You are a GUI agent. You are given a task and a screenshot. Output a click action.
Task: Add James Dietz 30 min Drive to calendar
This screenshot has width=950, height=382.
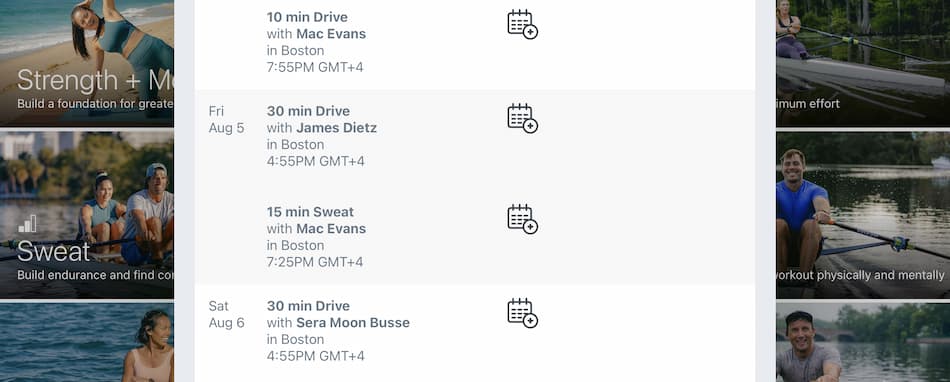522,118
